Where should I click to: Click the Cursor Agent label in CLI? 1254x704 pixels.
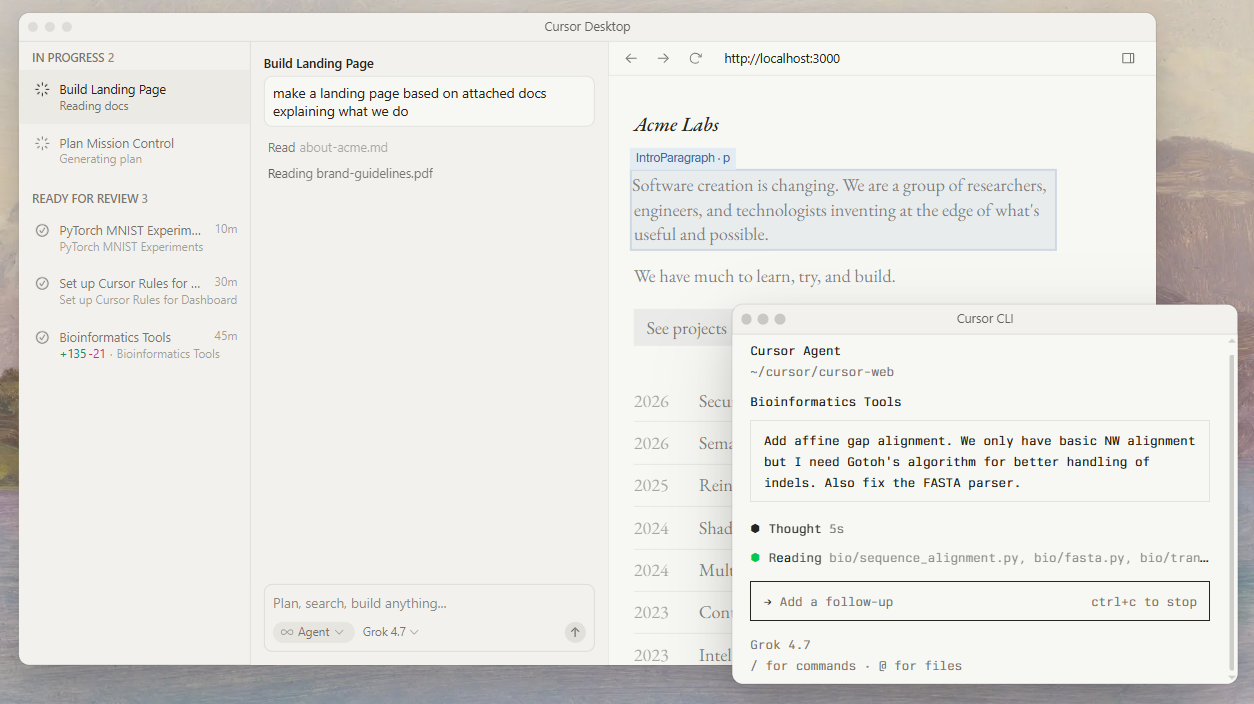795,351
